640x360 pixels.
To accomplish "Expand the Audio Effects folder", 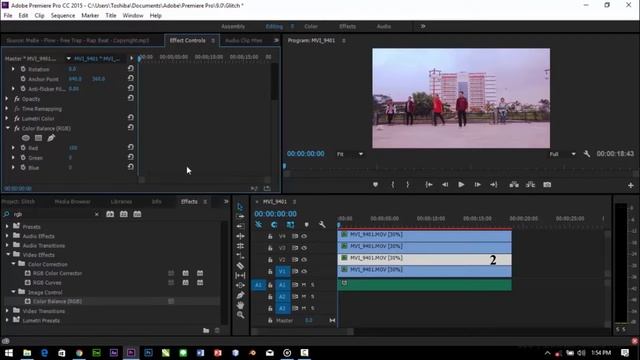I will (x=7, y=236).
